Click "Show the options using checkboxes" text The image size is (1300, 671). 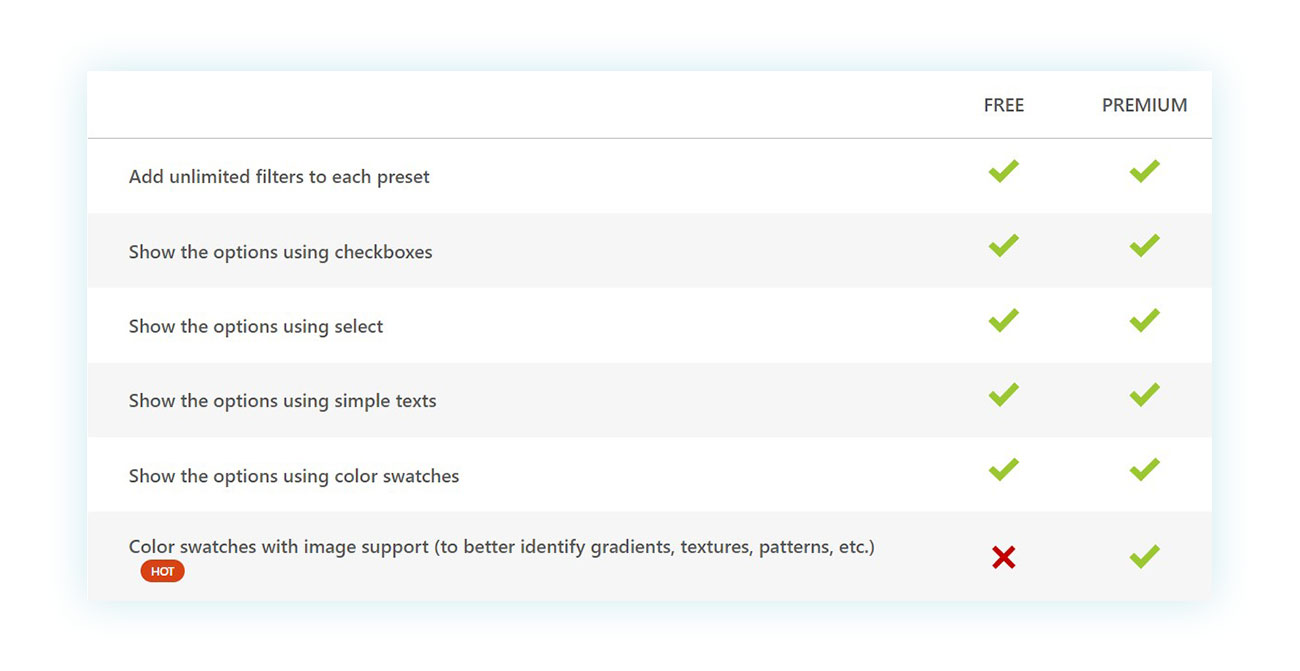280,252
